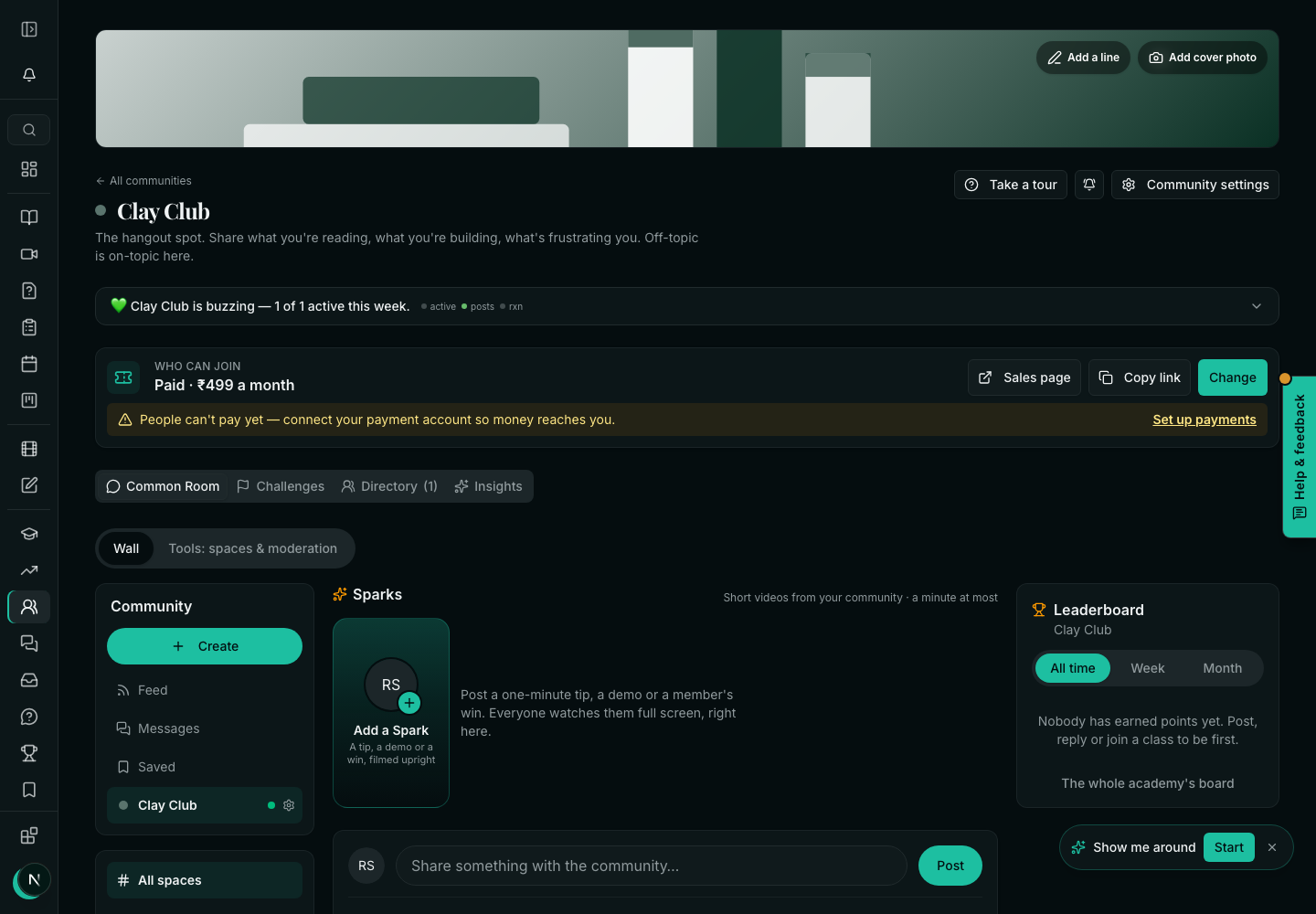Click the Create button

click(x=205, y=646)
